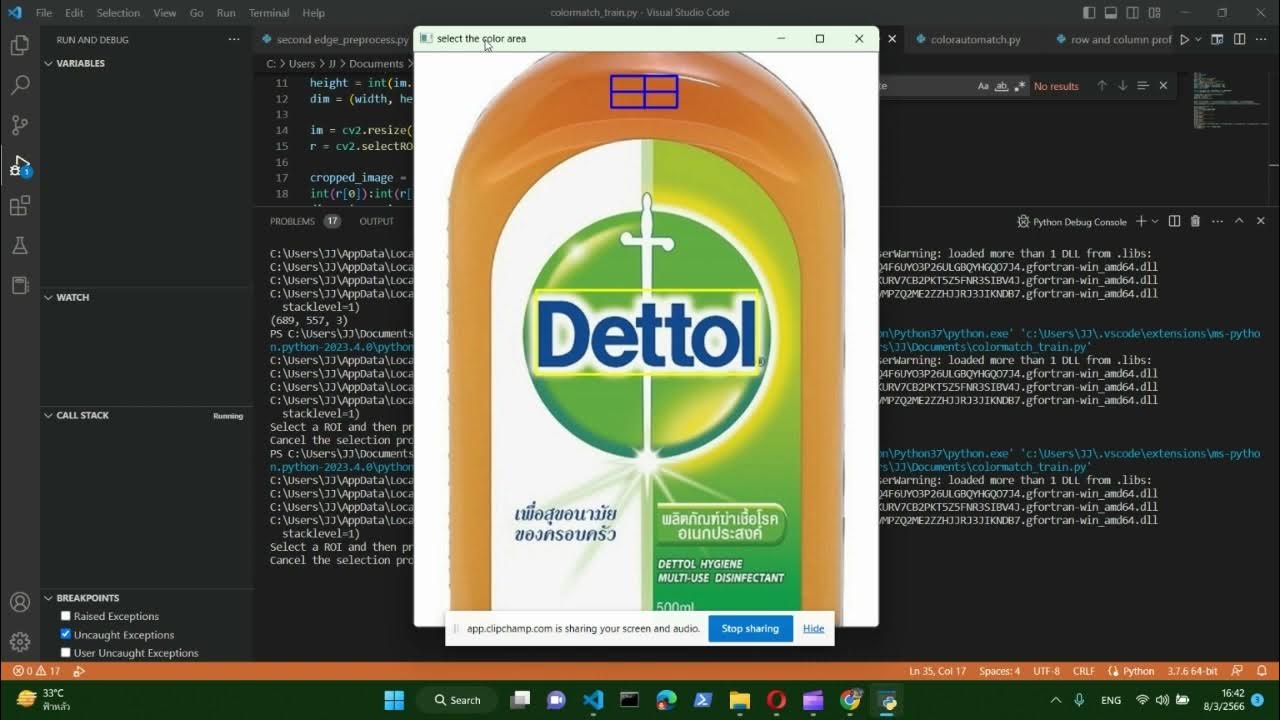
Task: Toggle Match Case in find widget
Action: [983, 86]
